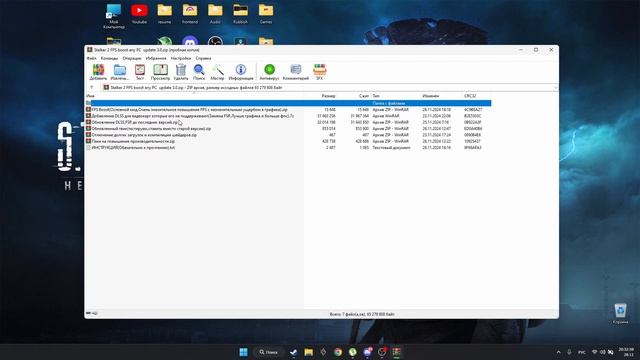The height and width of the screenshot is (360, 640).
Task: Sort by the Тип column header
Action: point(376,96)
